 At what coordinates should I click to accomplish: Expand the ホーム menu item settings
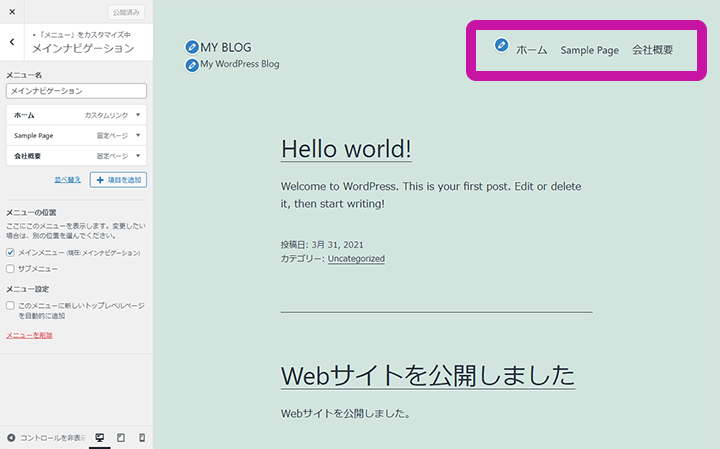137,115
